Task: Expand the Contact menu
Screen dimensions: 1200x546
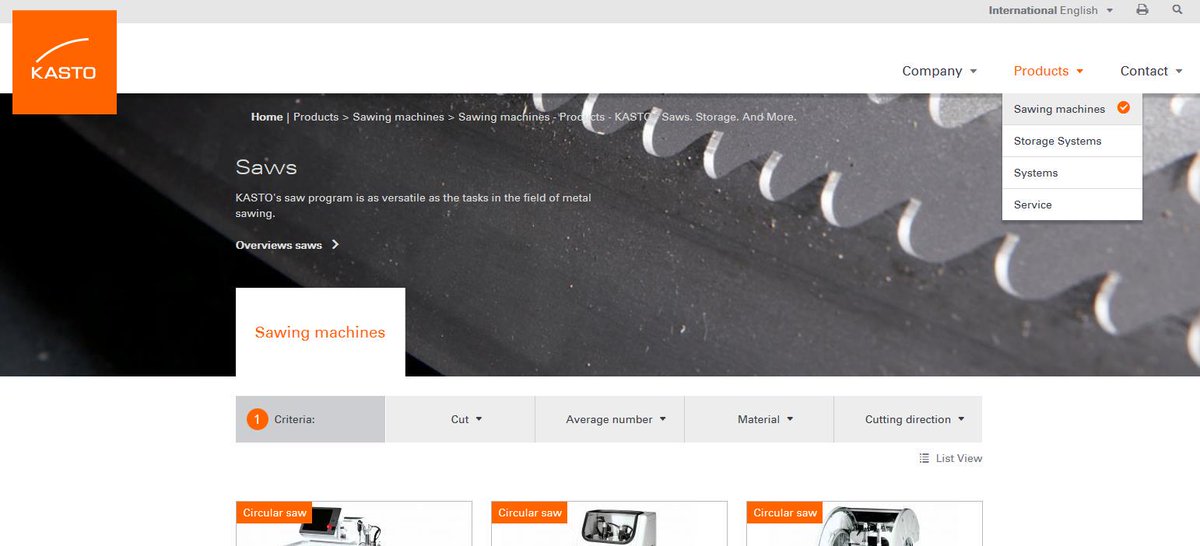Action: [1151, 71]
